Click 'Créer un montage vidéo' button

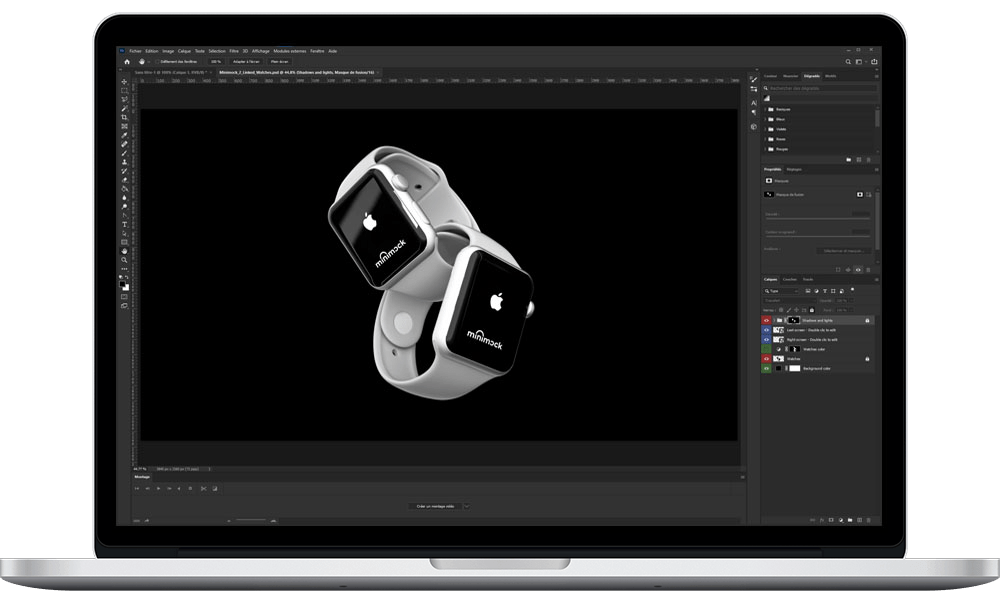[x=436, y=506]
